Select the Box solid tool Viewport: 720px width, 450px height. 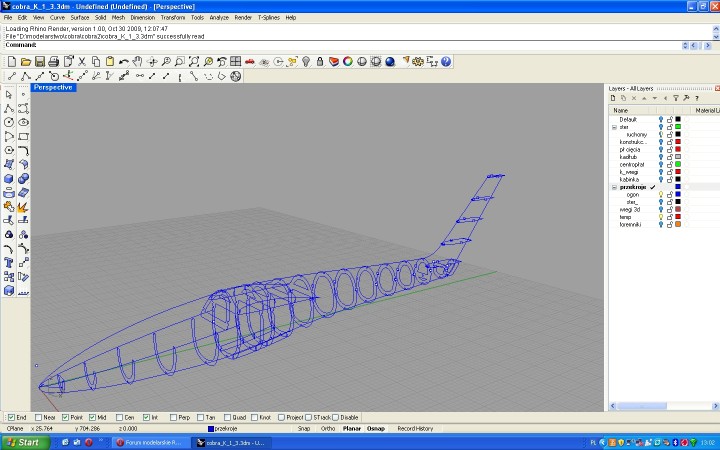[9, 178]
